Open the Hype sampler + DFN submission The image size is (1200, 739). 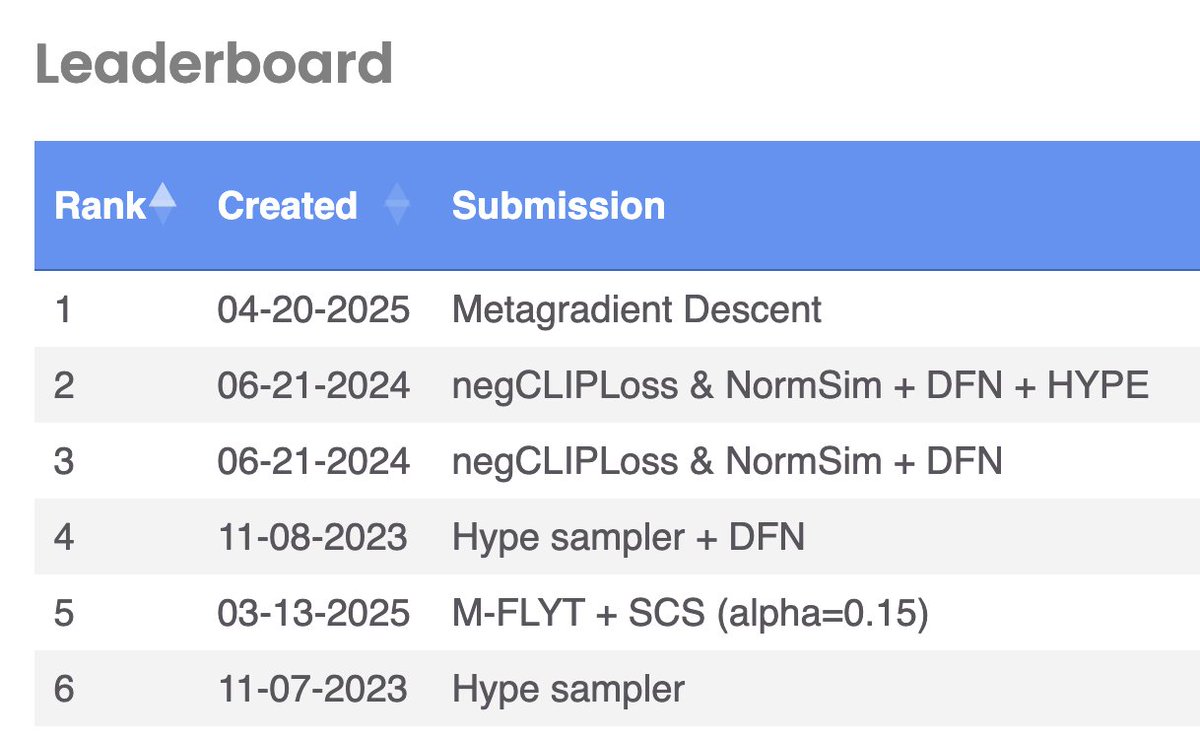628,538
